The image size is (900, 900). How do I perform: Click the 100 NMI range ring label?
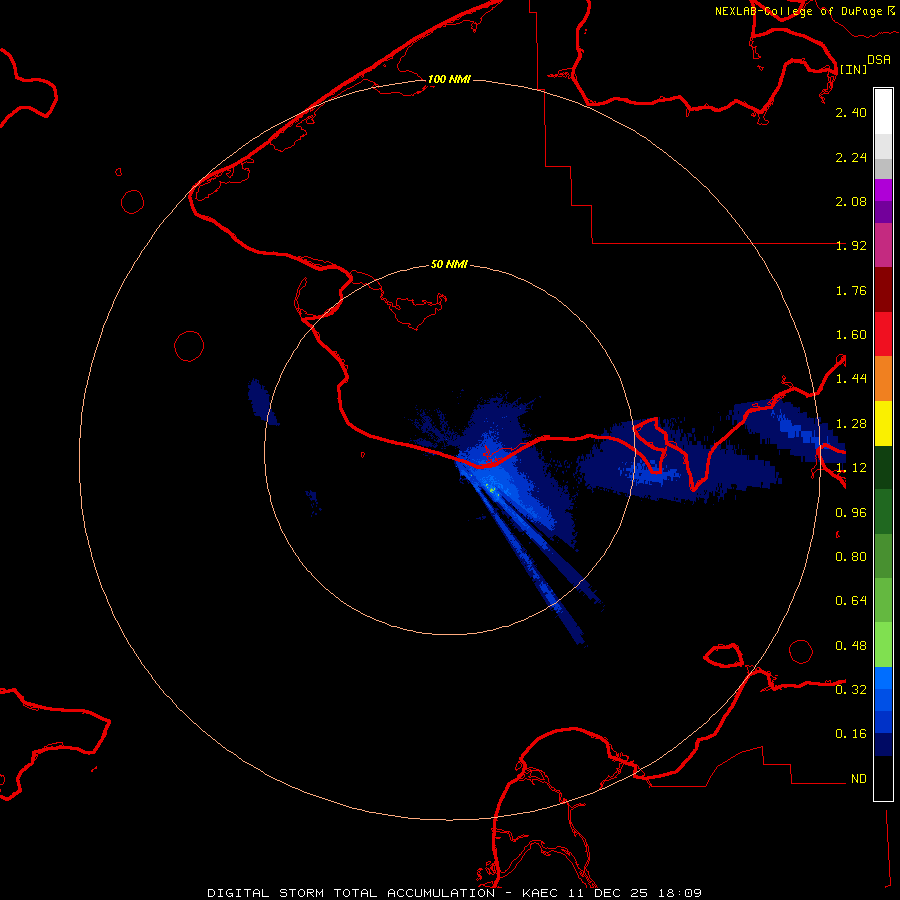pyautogui.click(x=449, y=79)
